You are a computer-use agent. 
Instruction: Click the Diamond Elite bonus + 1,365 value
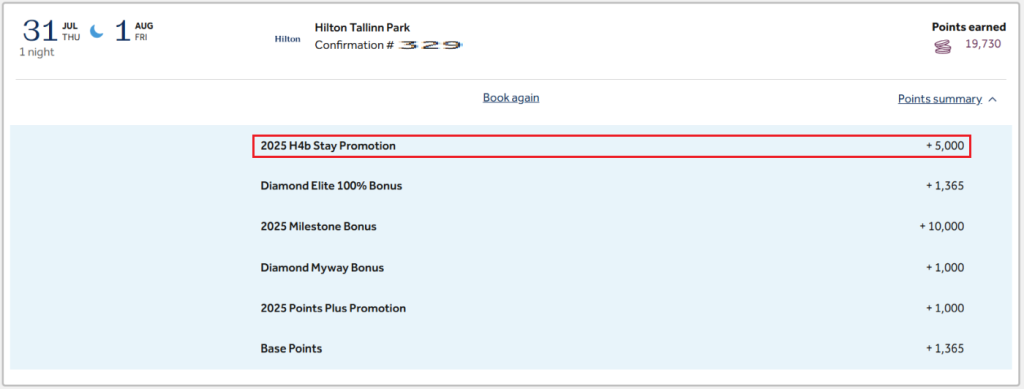coord(945,186)
